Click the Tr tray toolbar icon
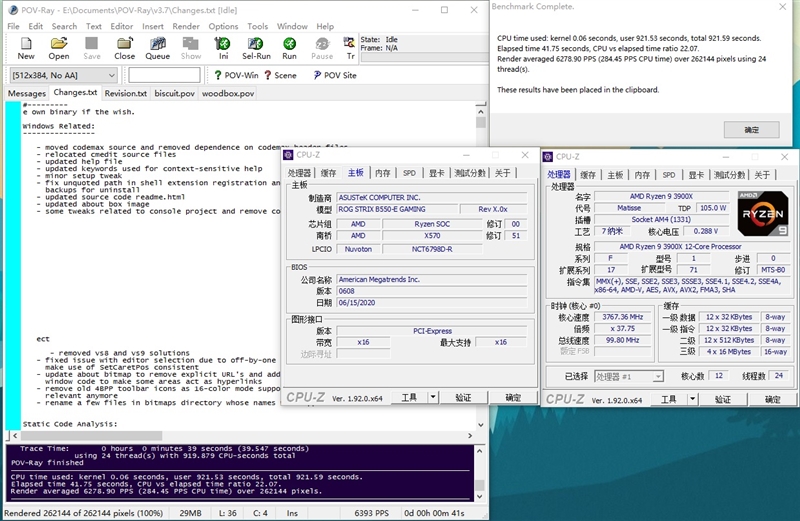Image resolution: width=800 pixels, height=521 pixels. (350, 48)
